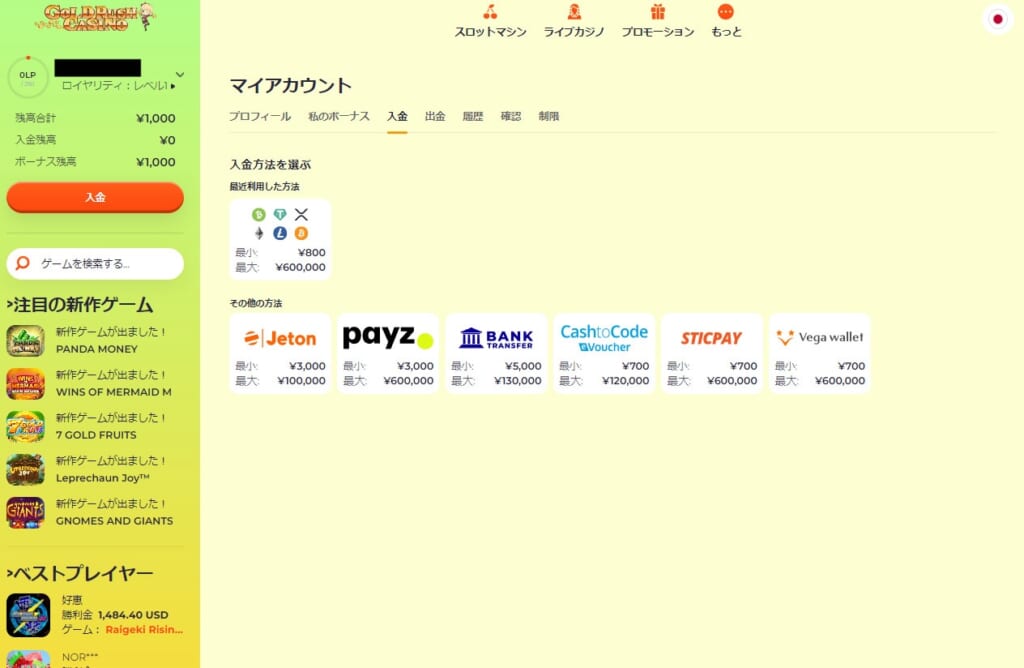Open the slot machine cherry icon menu
This screenshot has width=1024, height=668.
click(x=490, y=12)
